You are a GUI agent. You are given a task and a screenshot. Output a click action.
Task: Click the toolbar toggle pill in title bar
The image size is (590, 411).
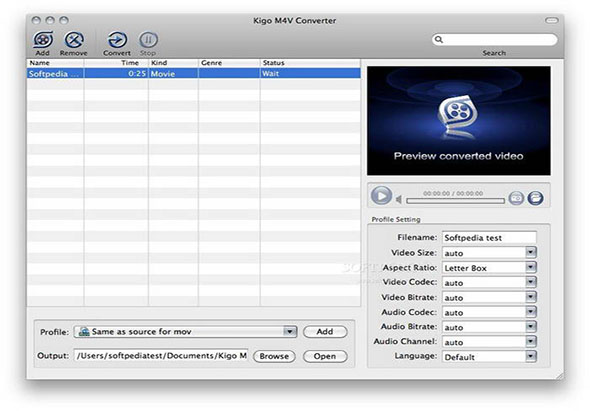click(x=551, y=20)
